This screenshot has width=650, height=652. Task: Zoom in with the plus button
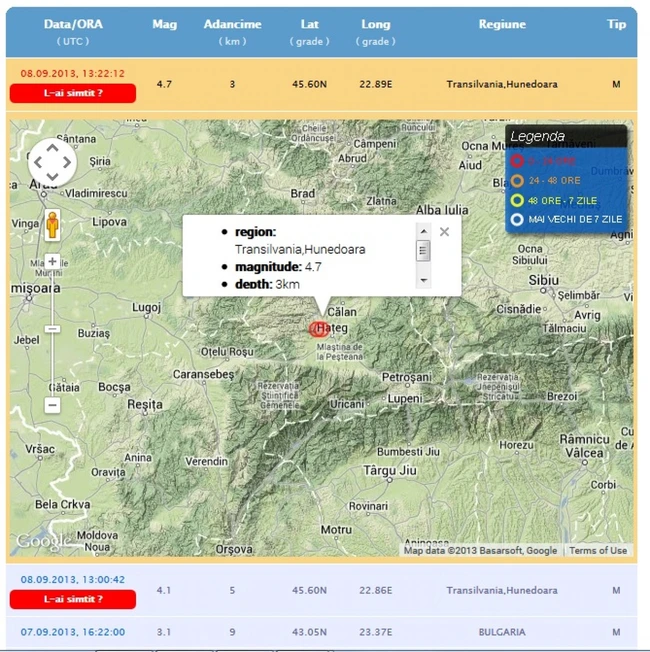(x=52, y=262)
